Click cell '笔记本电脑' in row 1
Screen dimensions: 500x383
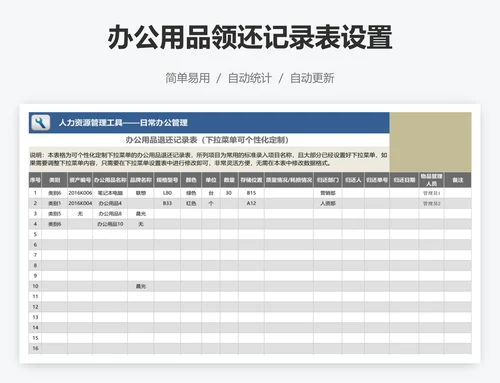110,193
